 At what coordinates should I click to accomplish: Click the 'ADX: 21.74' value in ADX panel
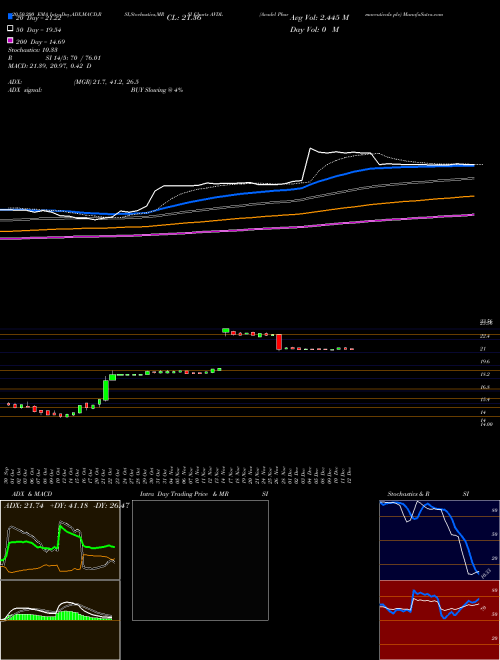[x=24, y=506]
